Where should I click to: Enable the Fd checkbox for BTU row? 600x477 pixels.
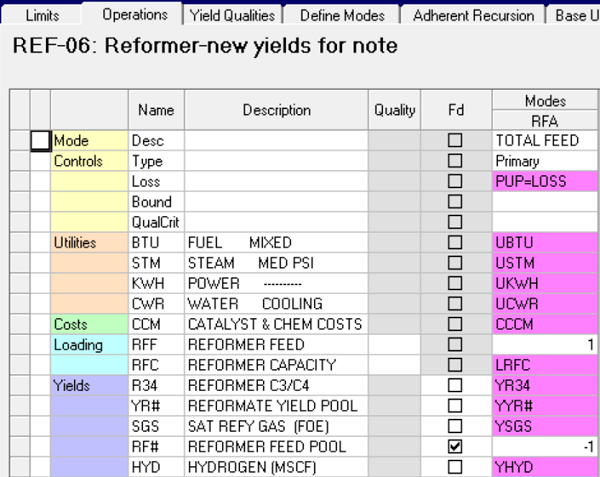point(455,243)
